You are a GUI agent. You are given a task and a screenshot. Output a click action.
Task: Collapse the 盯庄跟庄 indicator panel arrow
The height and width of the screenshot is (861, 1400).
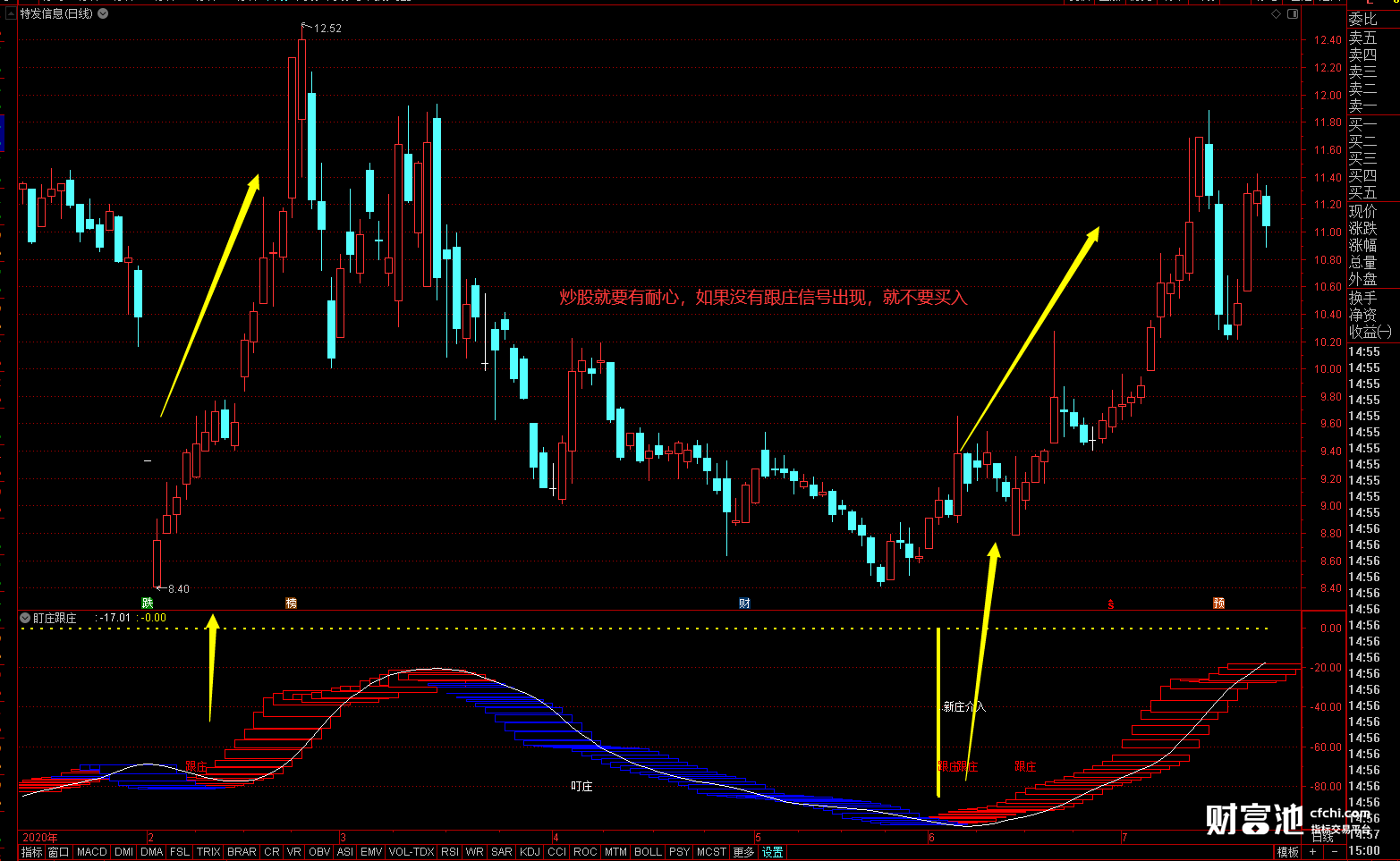(x=25, y=618)
